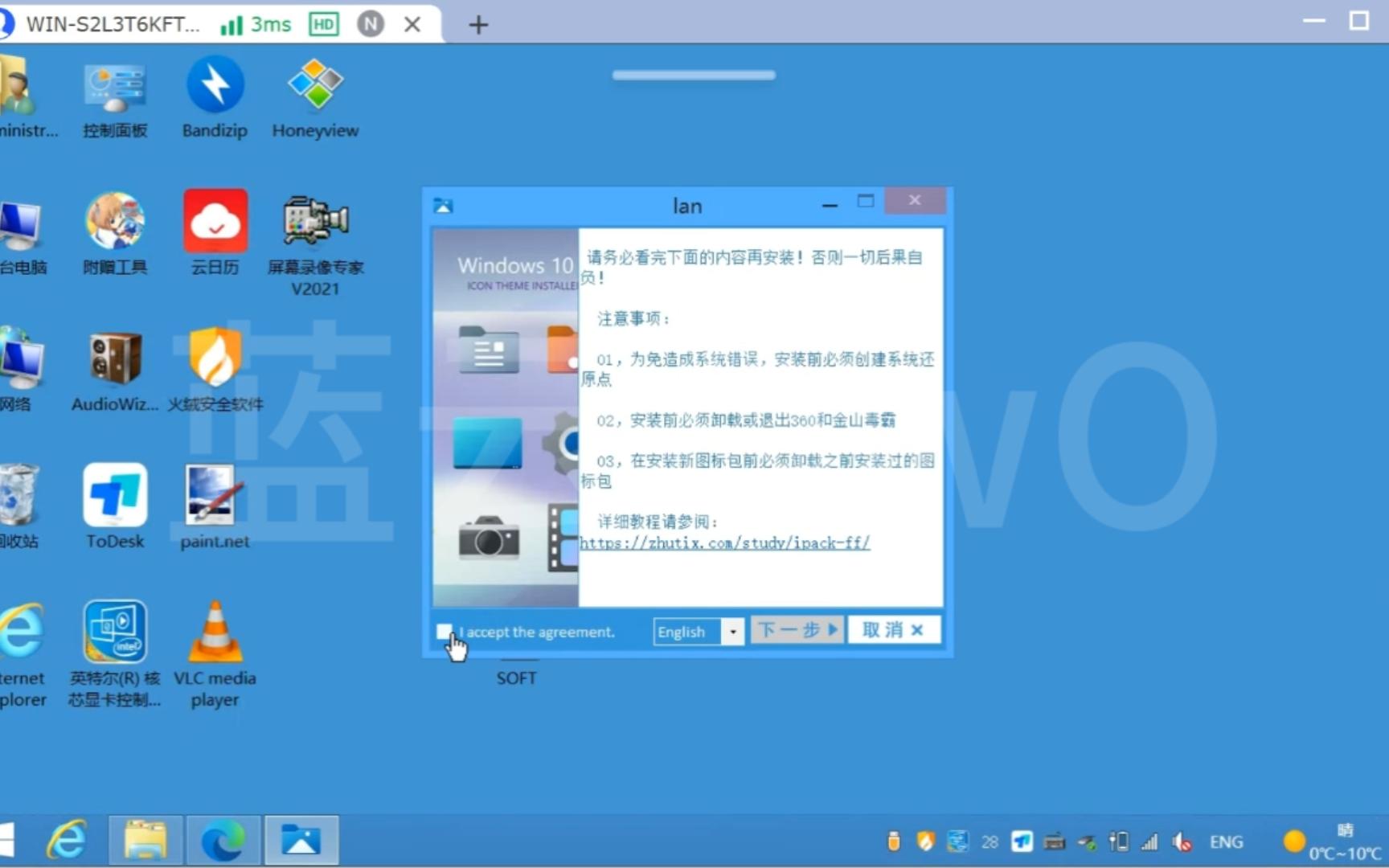Launch Internet Explorer from the taskbar

(x=67, y=841)
